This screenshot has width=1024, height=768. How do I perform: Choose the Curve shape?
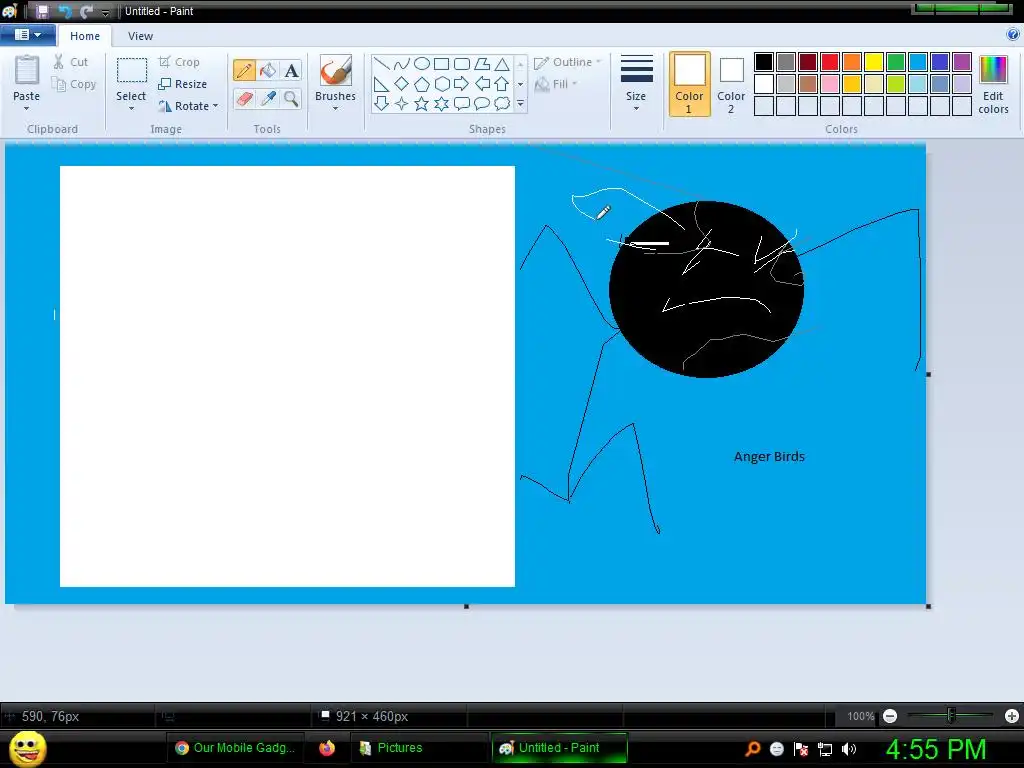[402, 63]
